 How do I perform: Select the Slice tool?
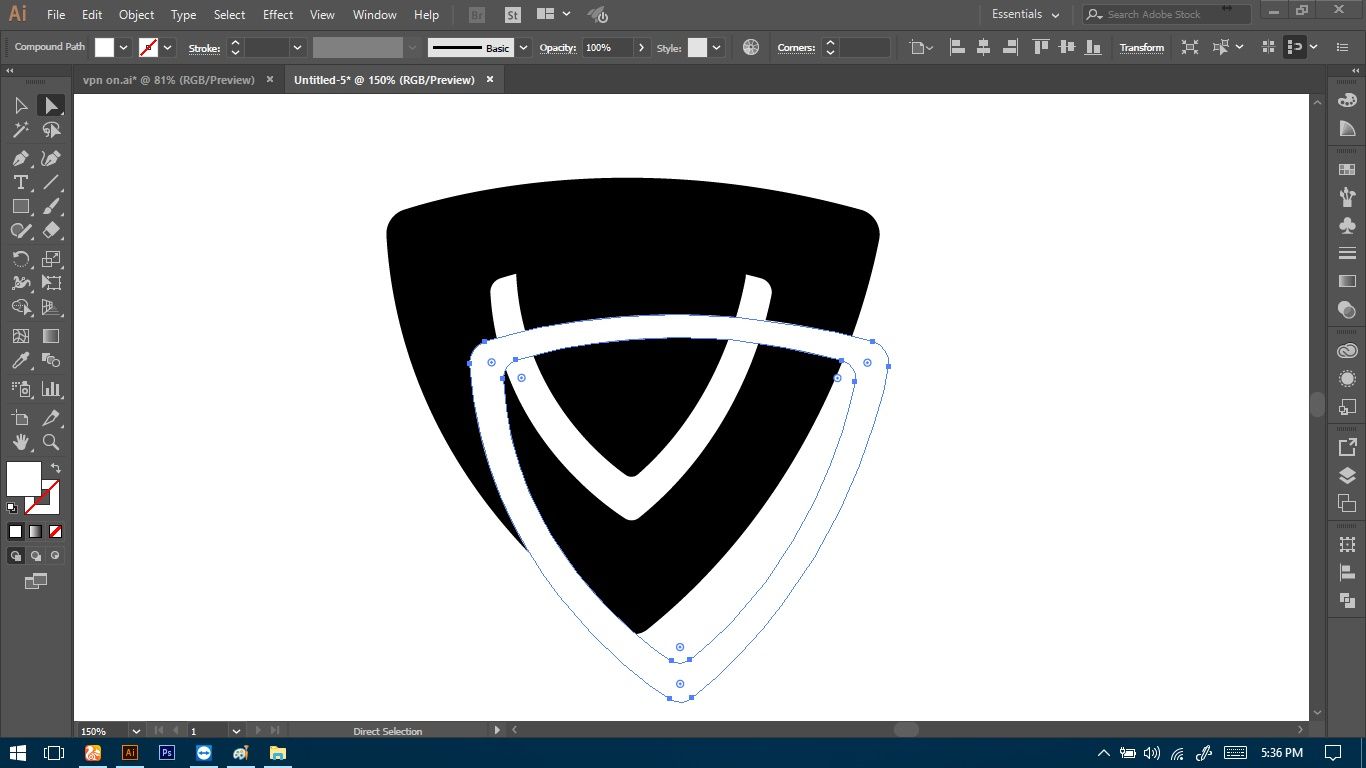tap(51, 417)
